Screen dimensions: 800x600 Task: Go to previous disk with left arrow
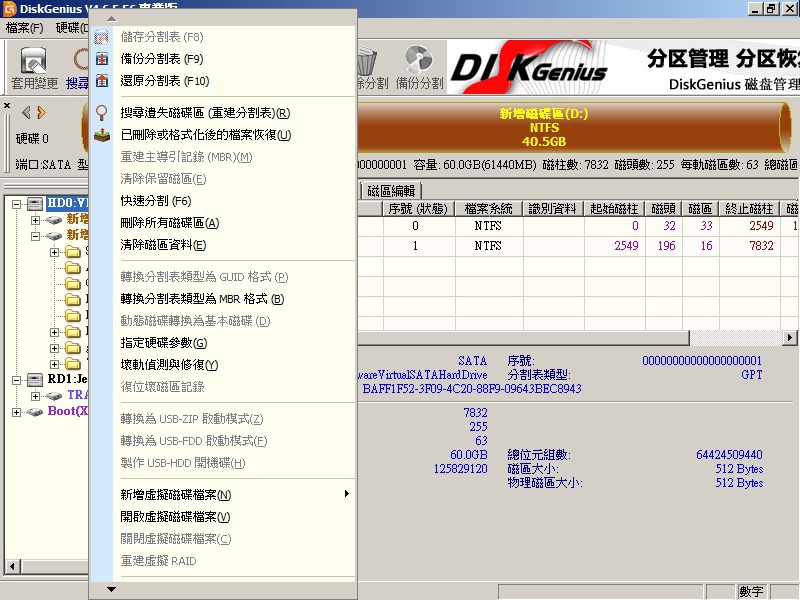pos(26,112)
